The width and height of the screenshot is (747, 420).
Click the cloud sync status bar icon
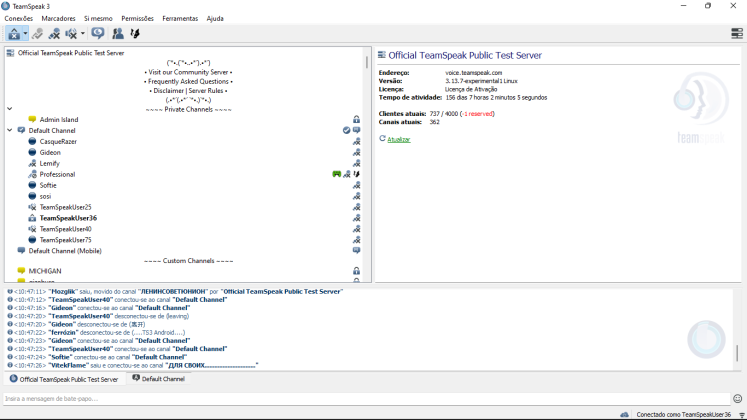pyautogui.click(x=625, y=415)
